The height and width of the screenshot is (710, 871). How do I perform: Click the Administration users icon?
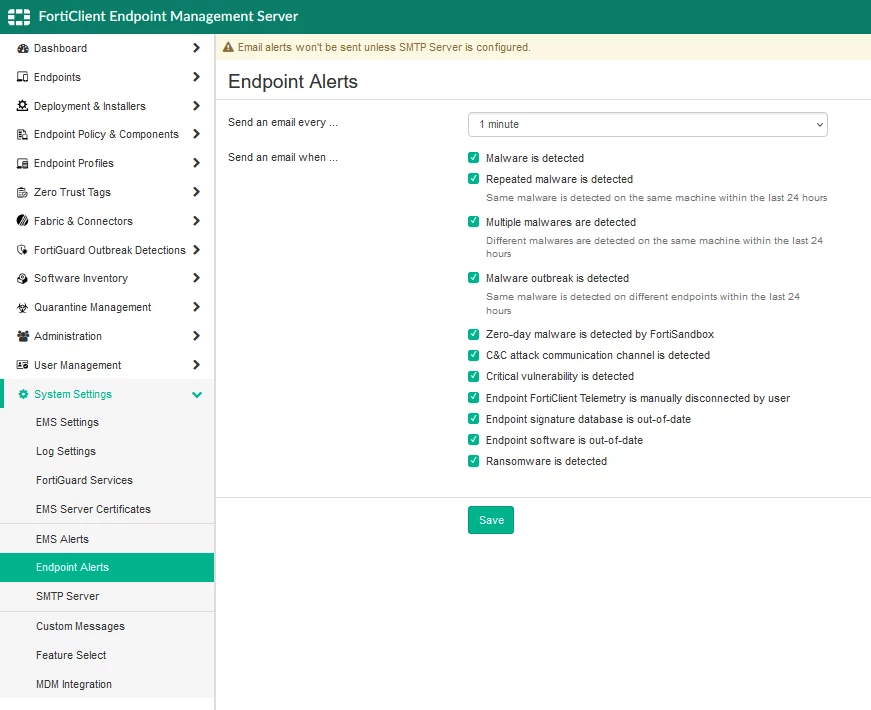coord(22,336)
